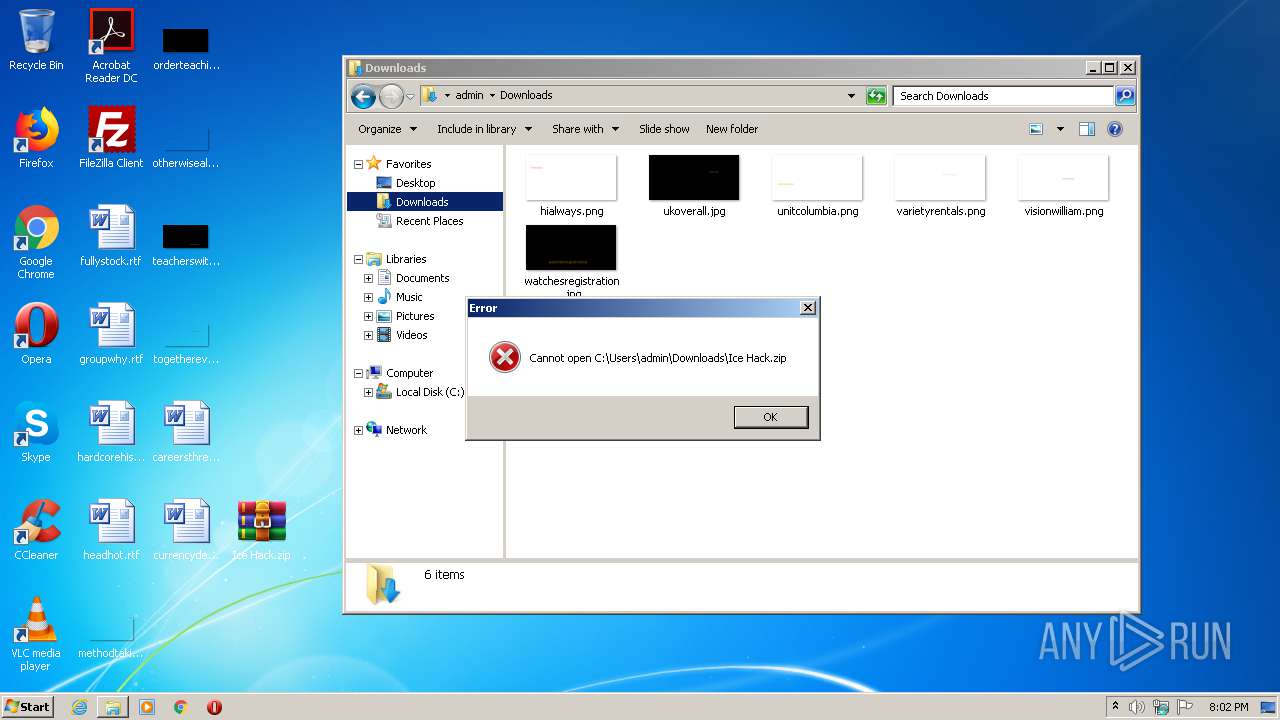Screen dimensions: 1280x720
Task: Refresh the Downloads folder view
Action: (876, 96)
